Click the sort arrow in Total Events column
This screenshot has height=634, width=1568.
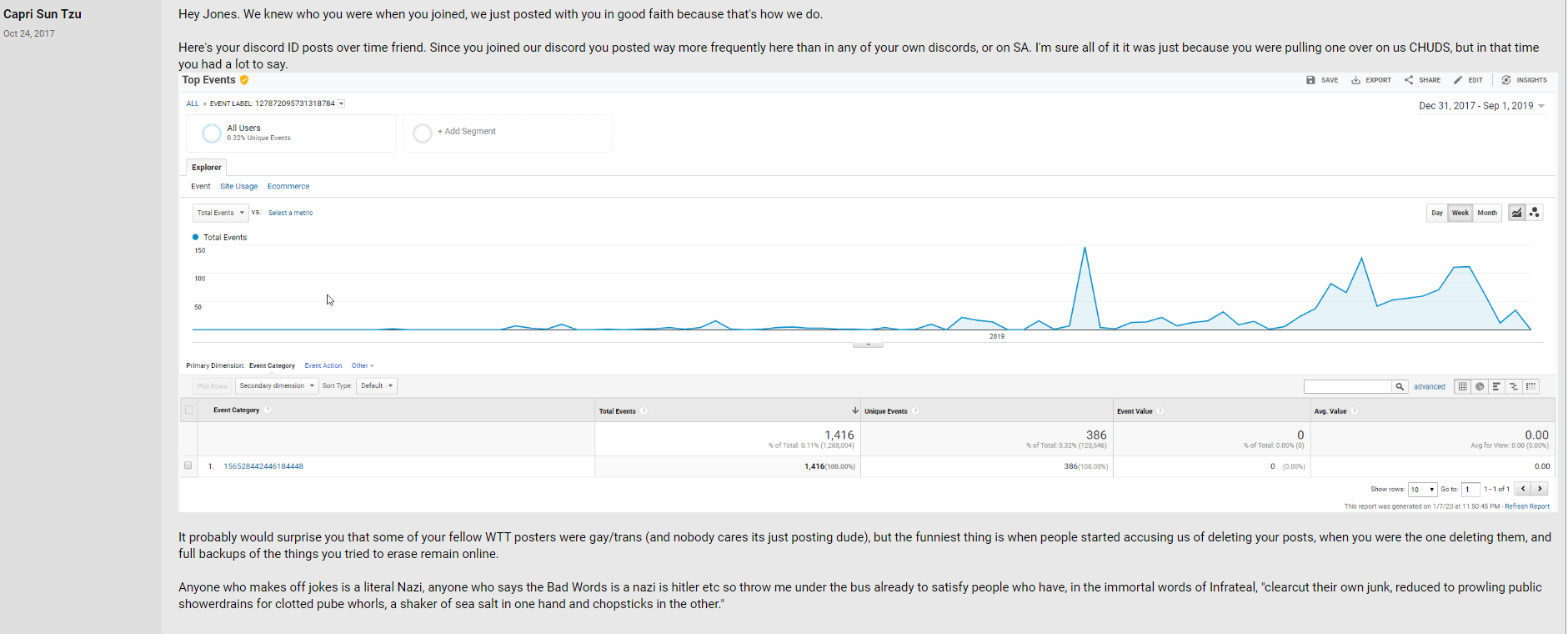point(855,410)
